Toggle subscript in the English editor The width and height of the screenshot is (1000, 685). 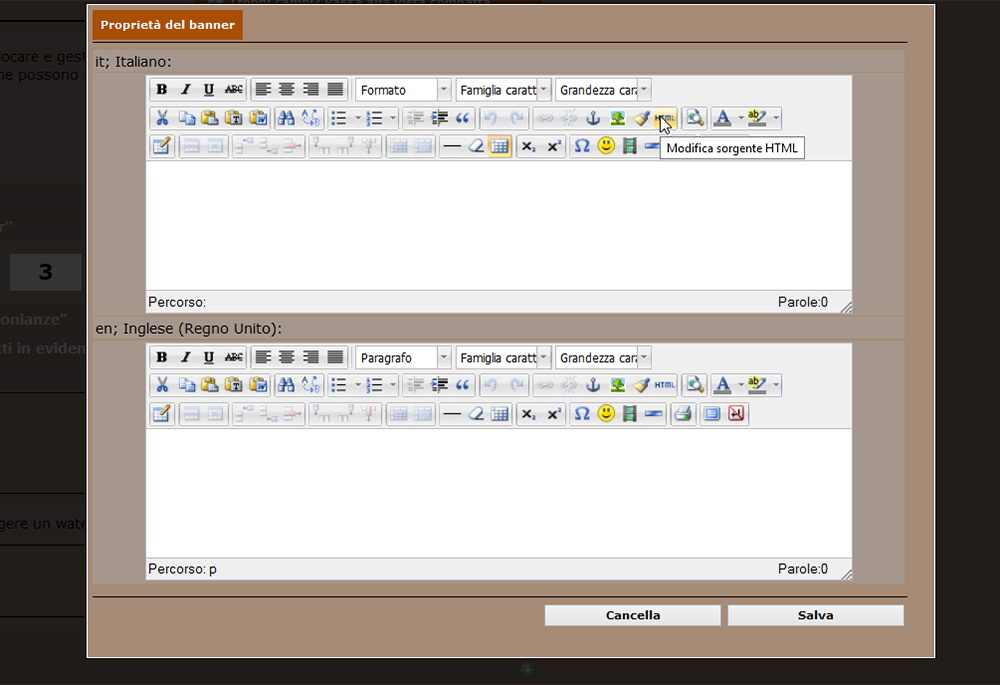(x=529, y=413)
